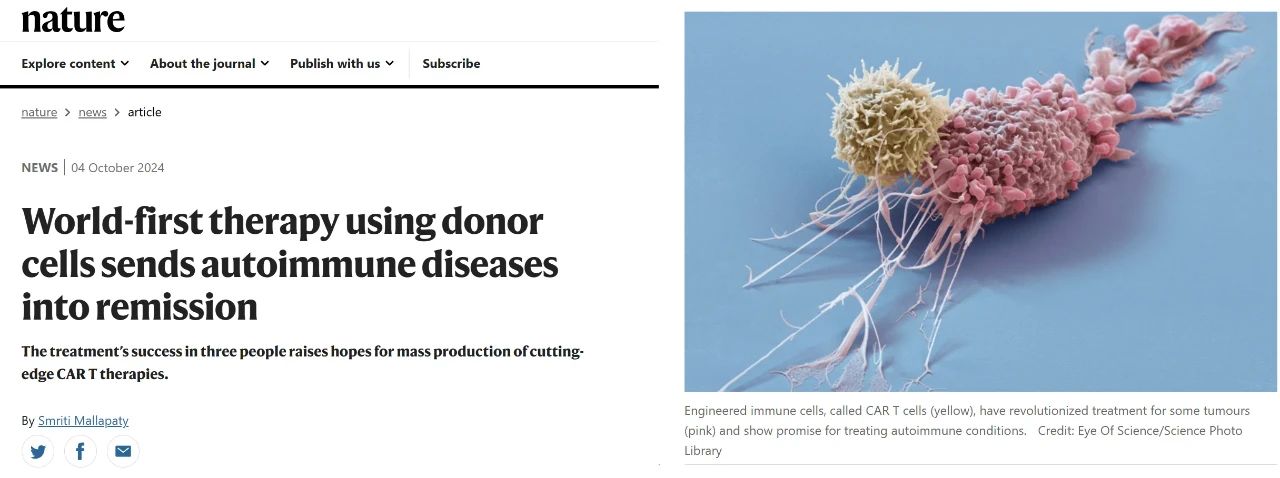Click the article subtitle summary
The width and height of the screenshot is (1280, 478).
click(x=302, y=362)
